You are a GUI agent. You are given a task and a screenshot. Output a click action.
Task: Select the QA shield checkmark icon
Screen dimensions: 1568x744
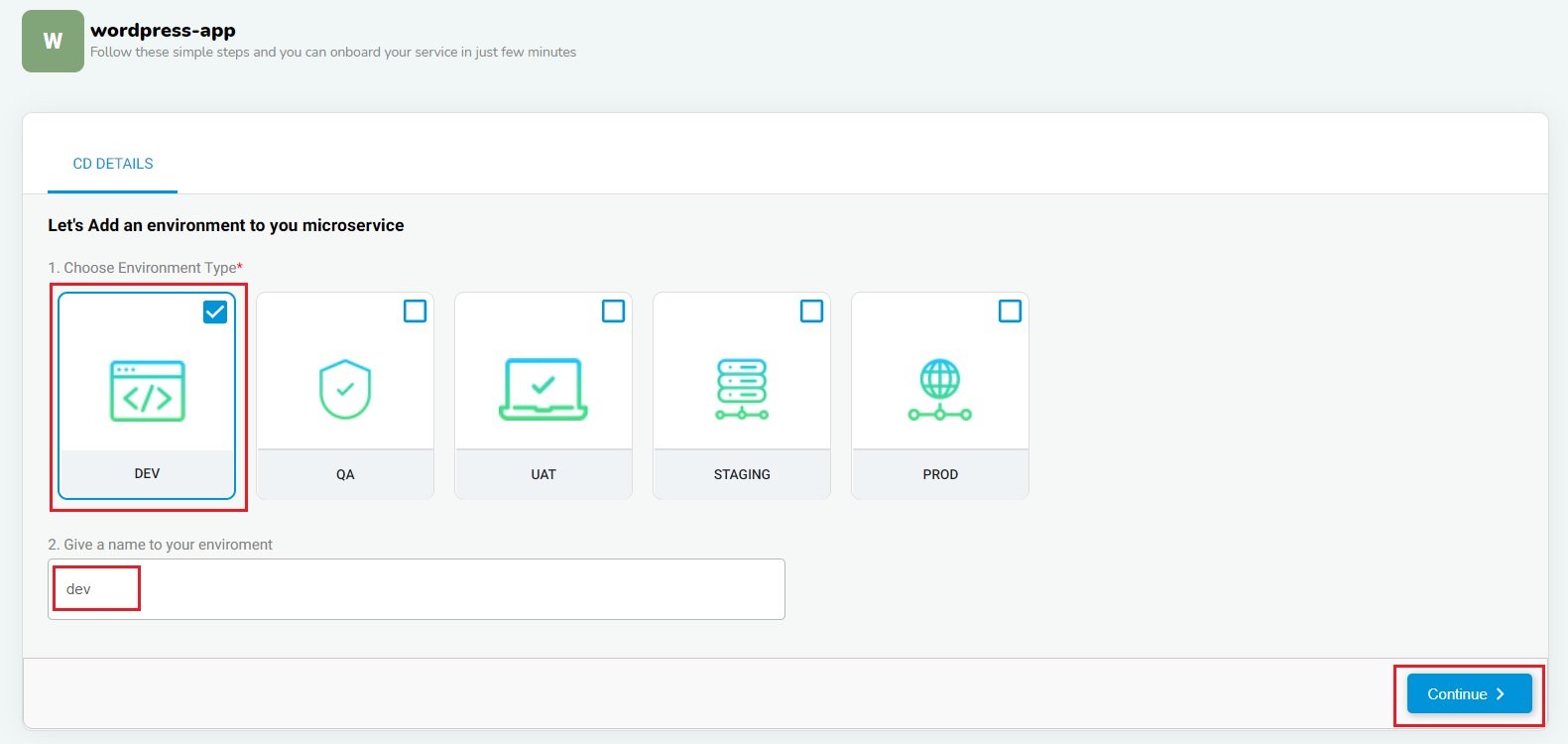345,389
